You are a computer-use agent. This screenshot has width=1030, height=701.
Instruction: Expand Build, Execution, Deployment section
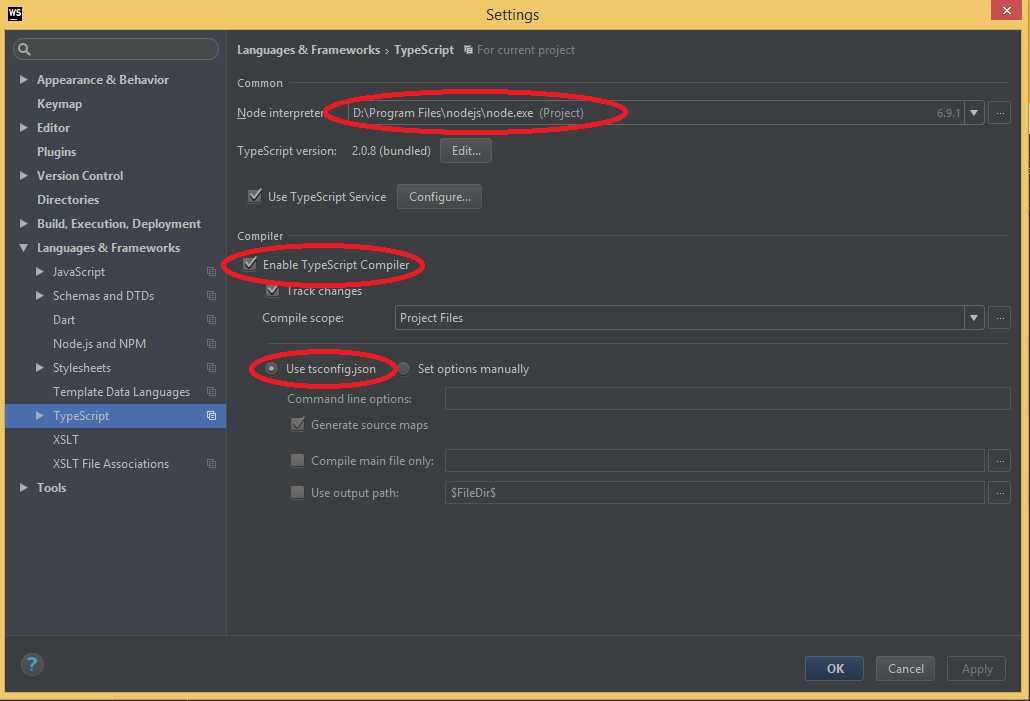(24, 223)
